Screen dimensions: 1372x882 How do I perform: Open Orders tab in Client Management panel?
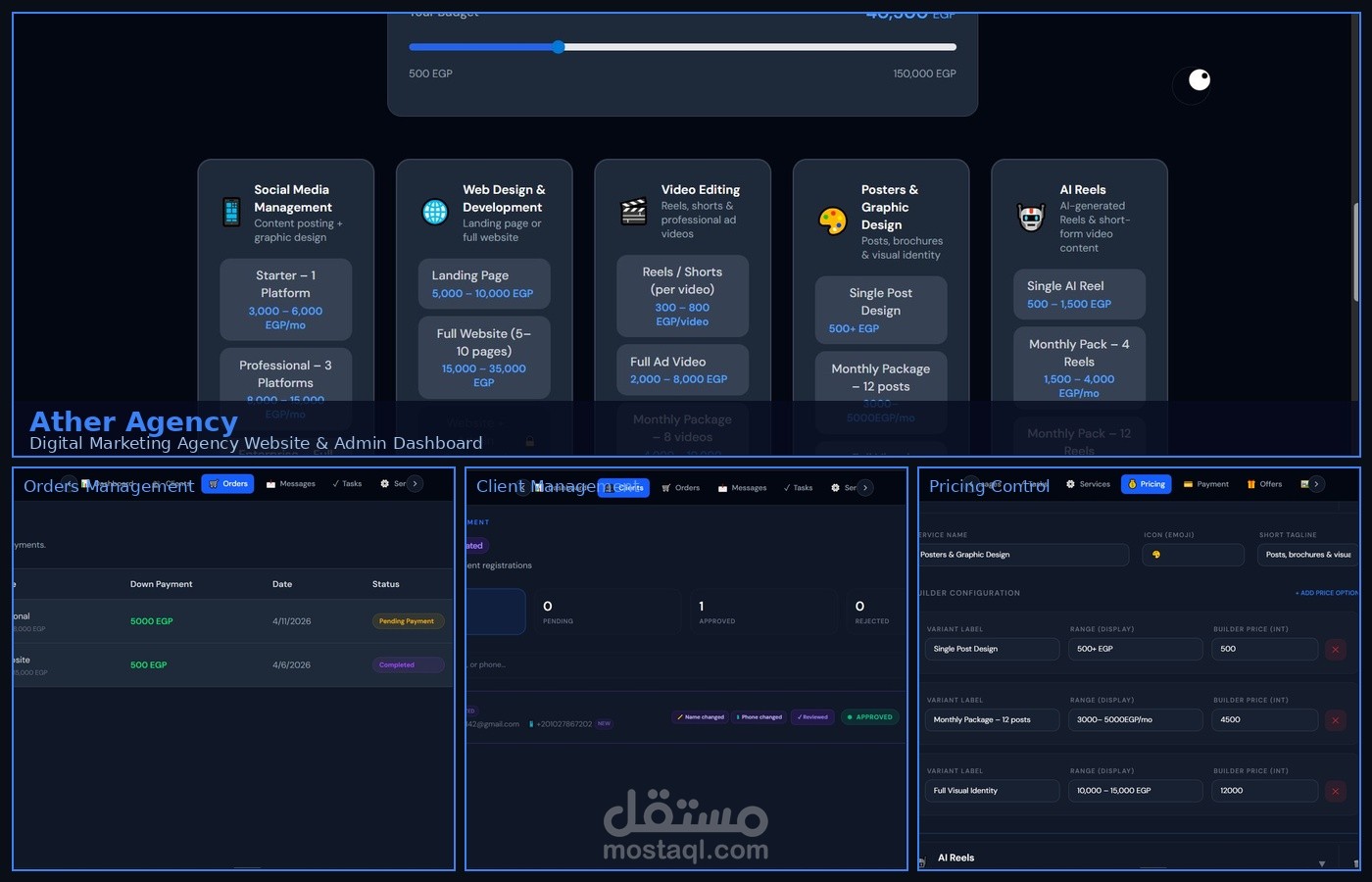click(x=681, y=487)
